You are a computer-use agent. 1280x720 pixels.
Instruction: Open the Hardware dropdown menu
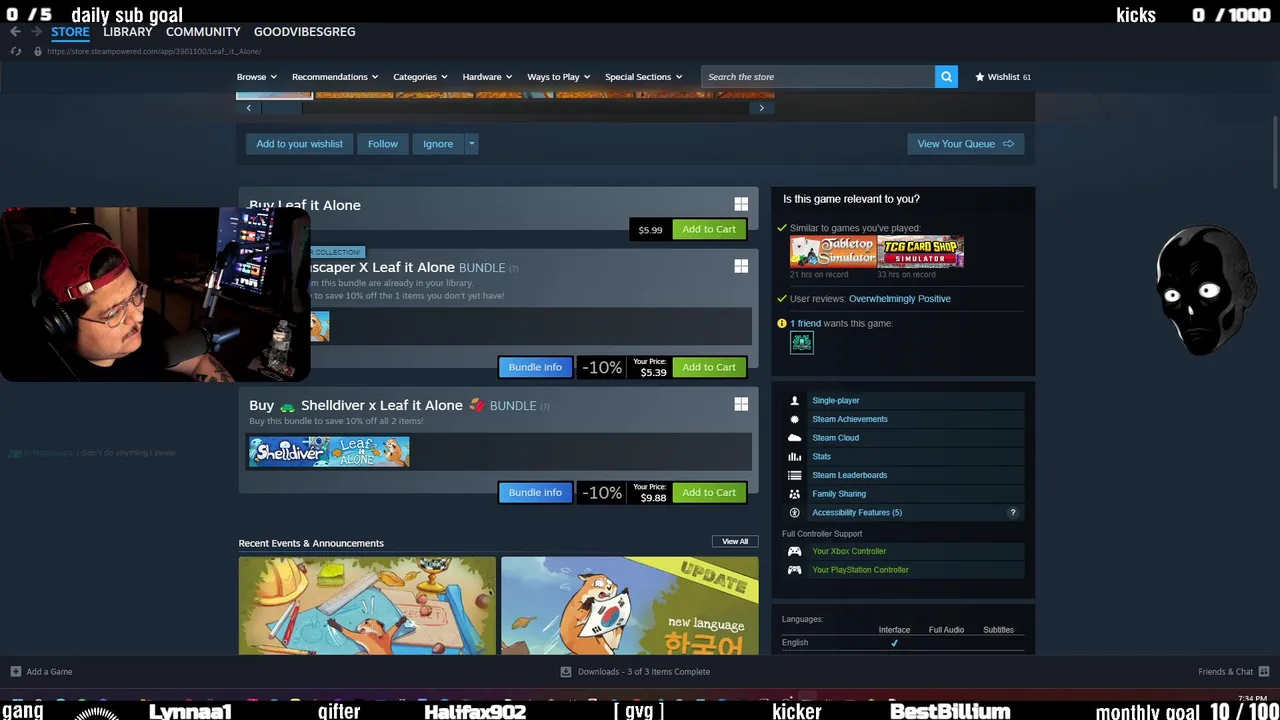tap(487, 77)
